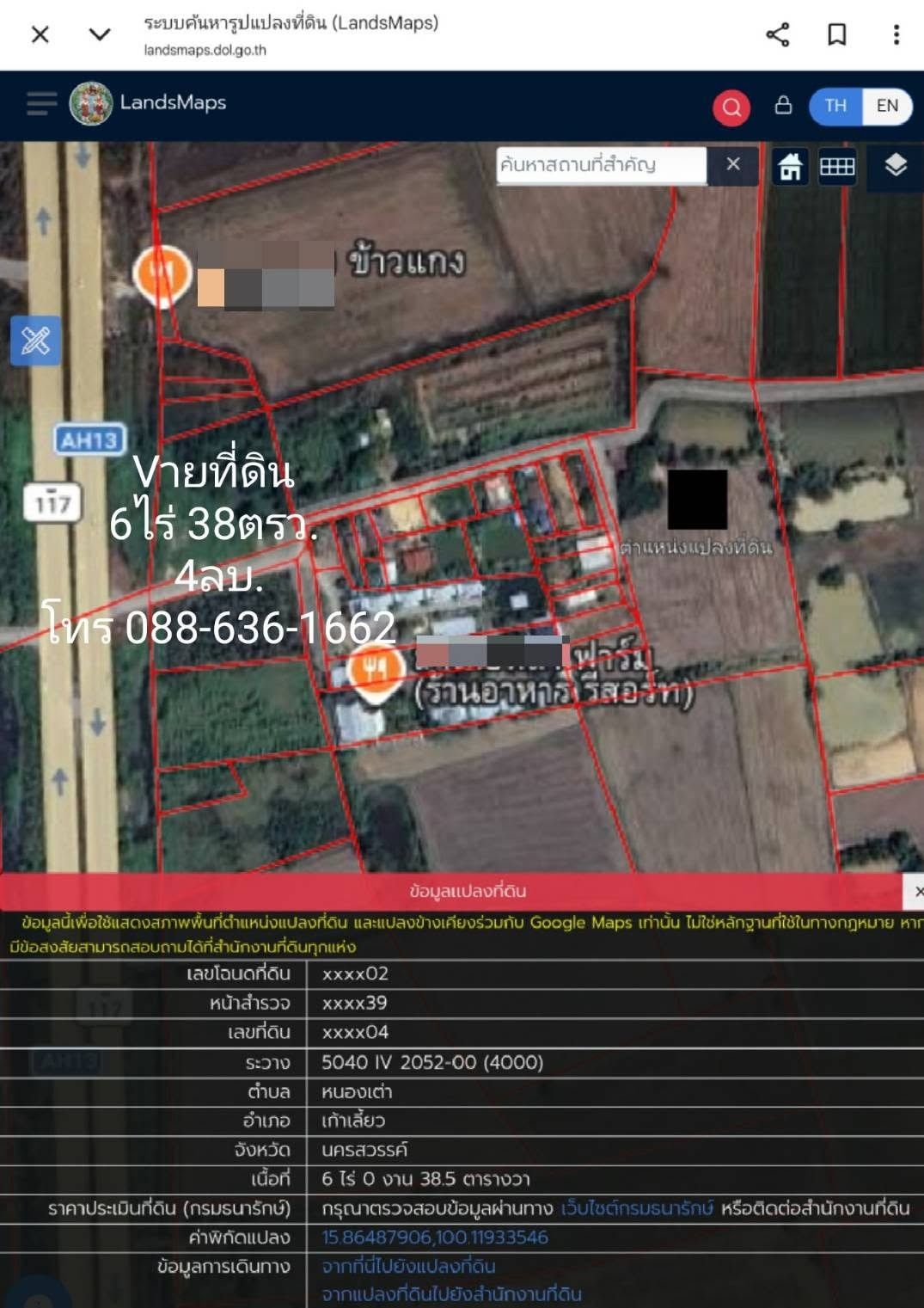Expand the browser tab chevron dropdown

tap(100, 34)
